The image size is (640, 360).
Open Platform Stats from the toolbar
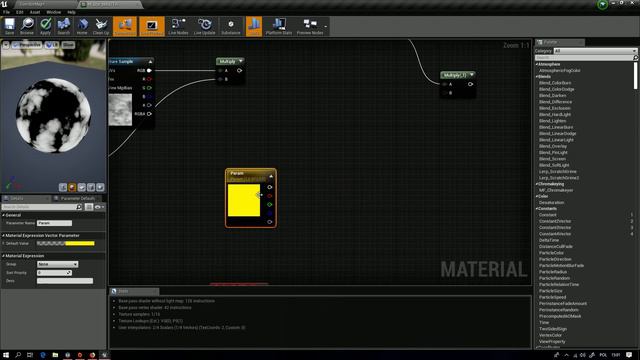pos(279,27)
